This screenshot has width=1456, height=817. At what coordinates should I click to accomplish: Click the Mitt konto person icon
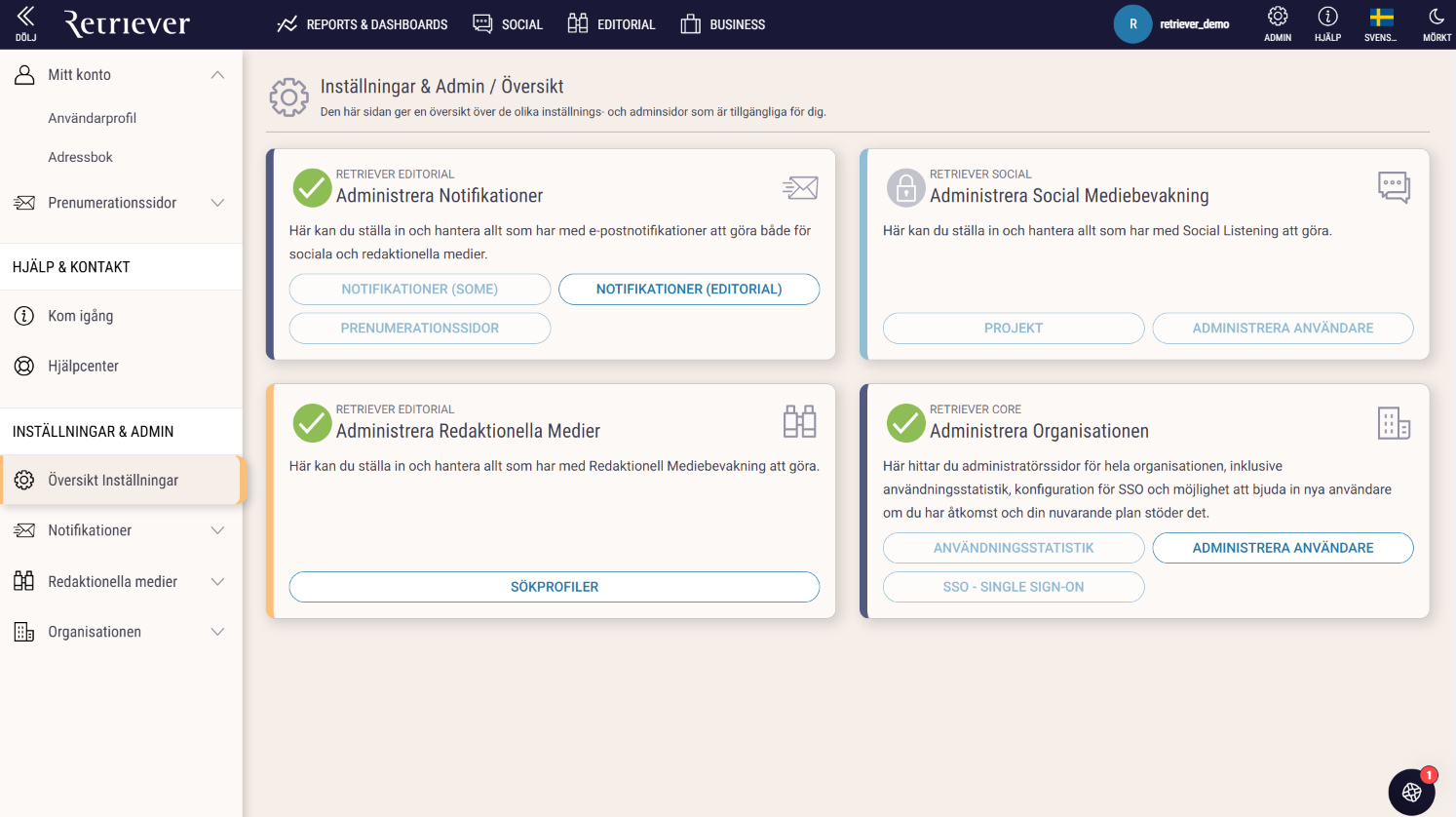click(24, 75)
